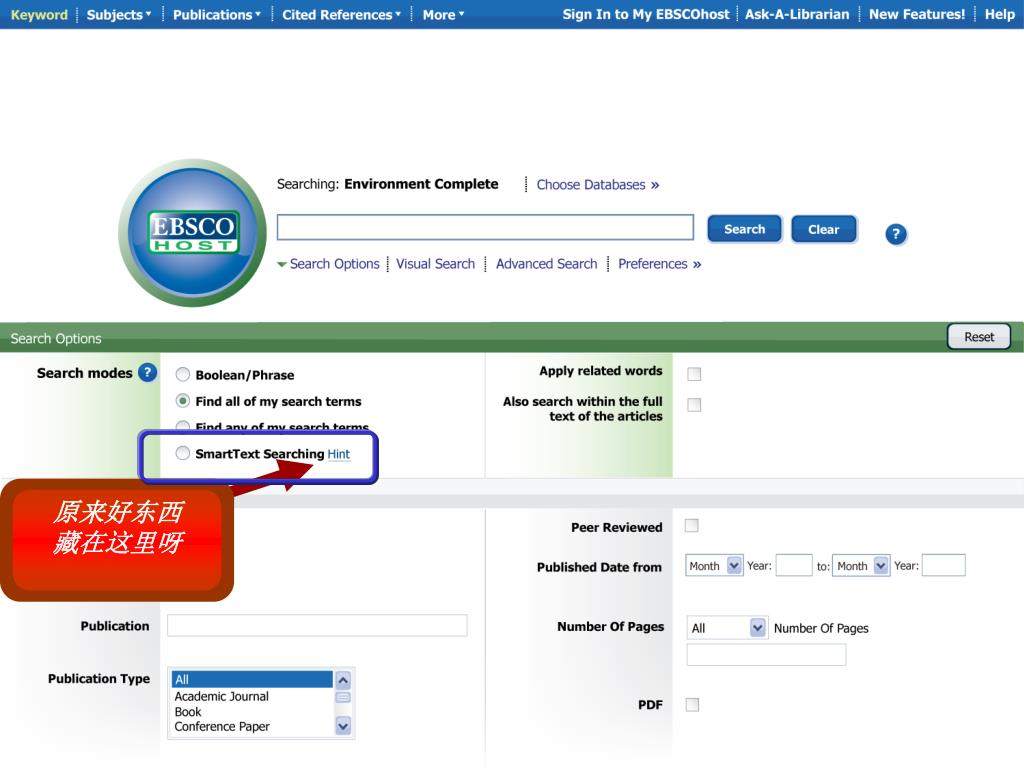Click Sign In to My EBSCOhost
Screen dimensions: 1024x768
[646, 14]
